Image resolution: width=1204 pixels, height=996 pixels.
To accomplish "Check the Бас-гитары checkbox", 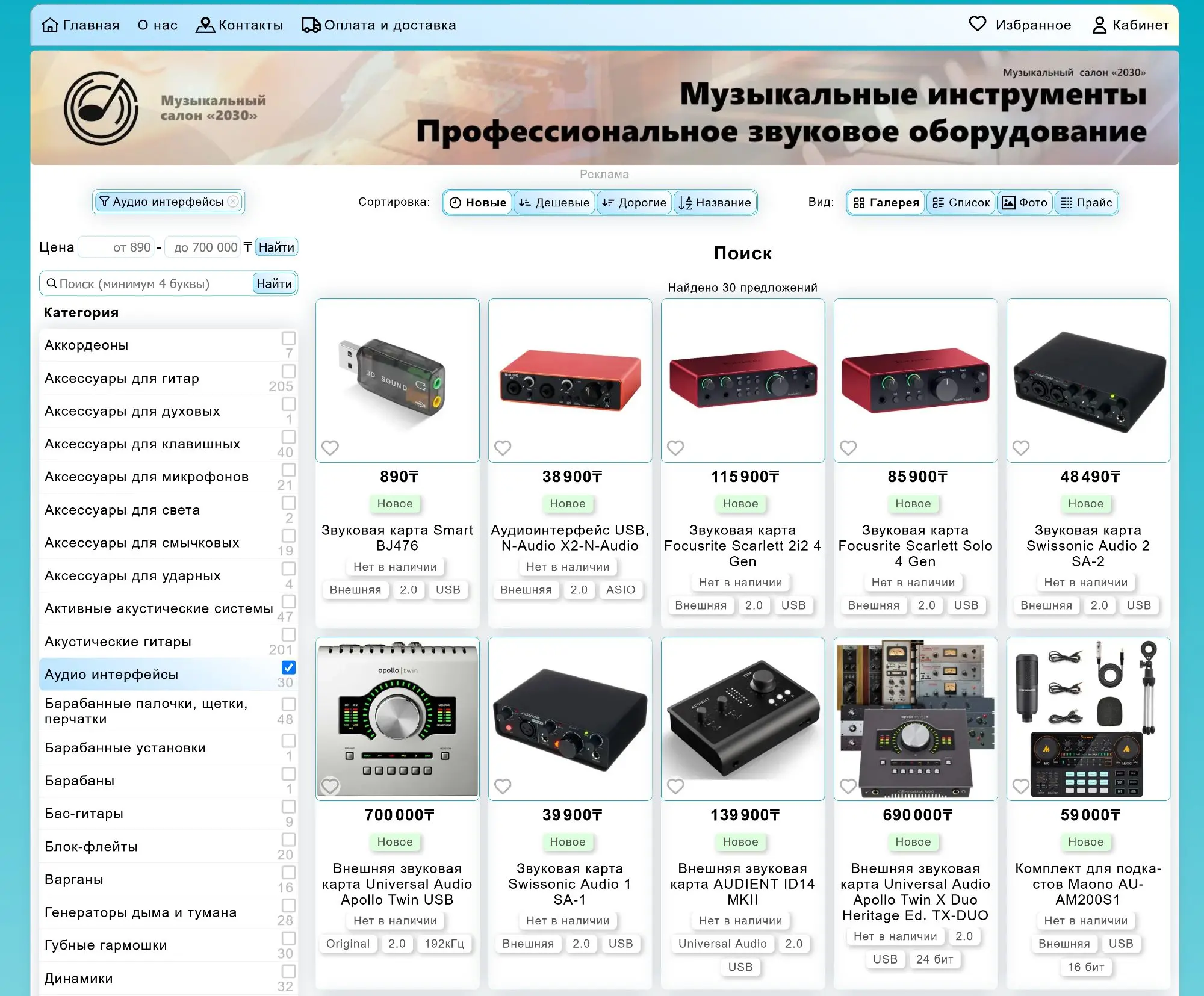I will [289, 806].
